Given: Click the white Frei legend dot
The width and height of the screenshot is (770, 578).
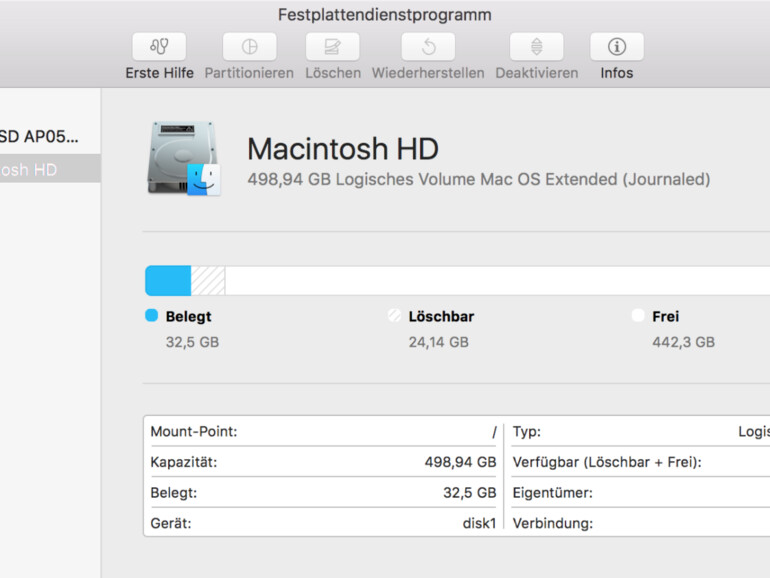Looking at the screenshot, I should click(638, 315).
